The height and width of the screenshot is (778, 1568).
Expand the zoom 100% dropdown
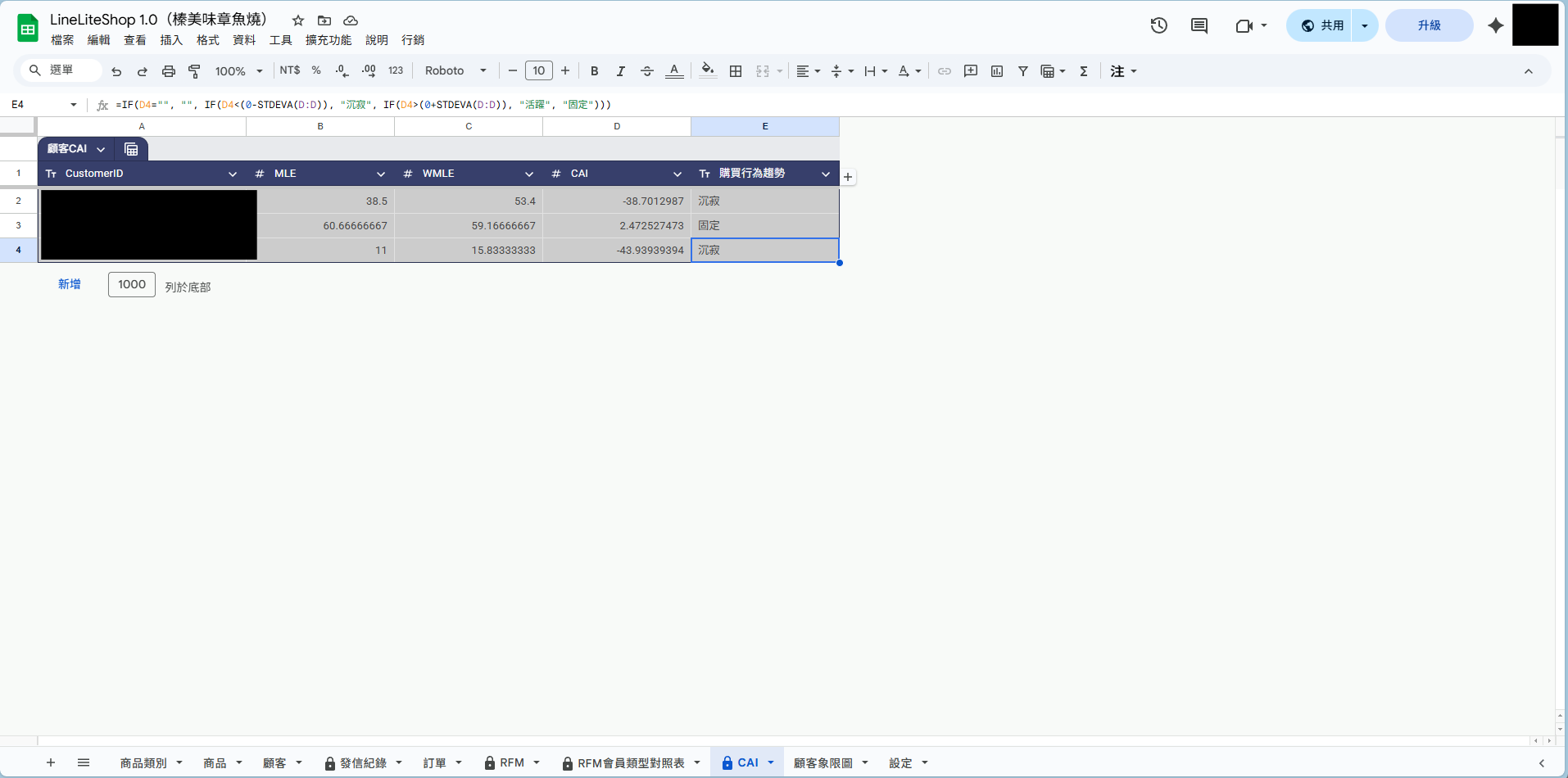click(238, 71)
